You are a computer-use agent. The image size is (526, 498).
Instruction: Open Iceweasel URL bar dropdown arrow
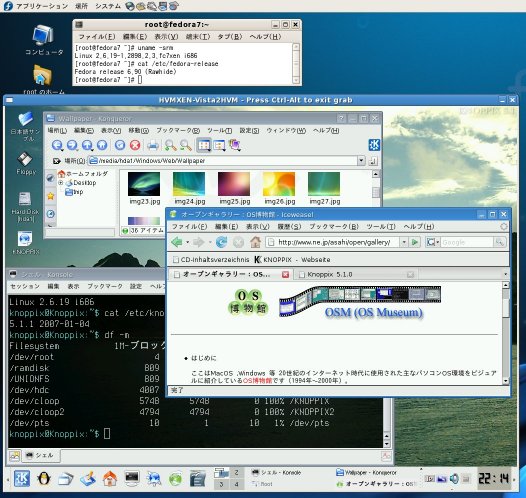pos(404,242)
